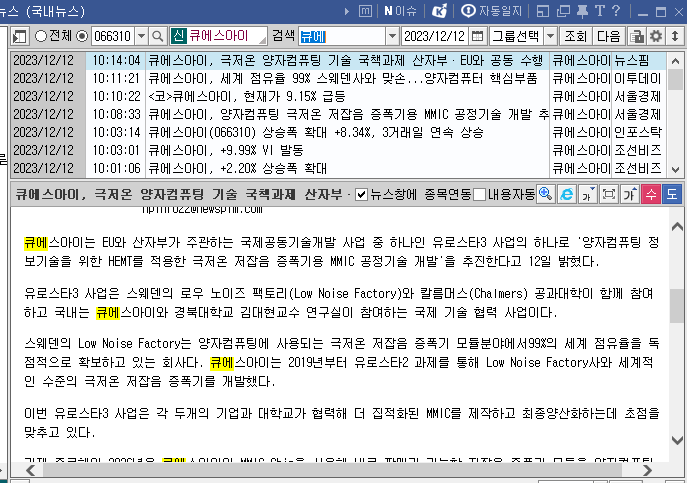
Task: Click the blue 도 sell button
Action: coord(672,194)
